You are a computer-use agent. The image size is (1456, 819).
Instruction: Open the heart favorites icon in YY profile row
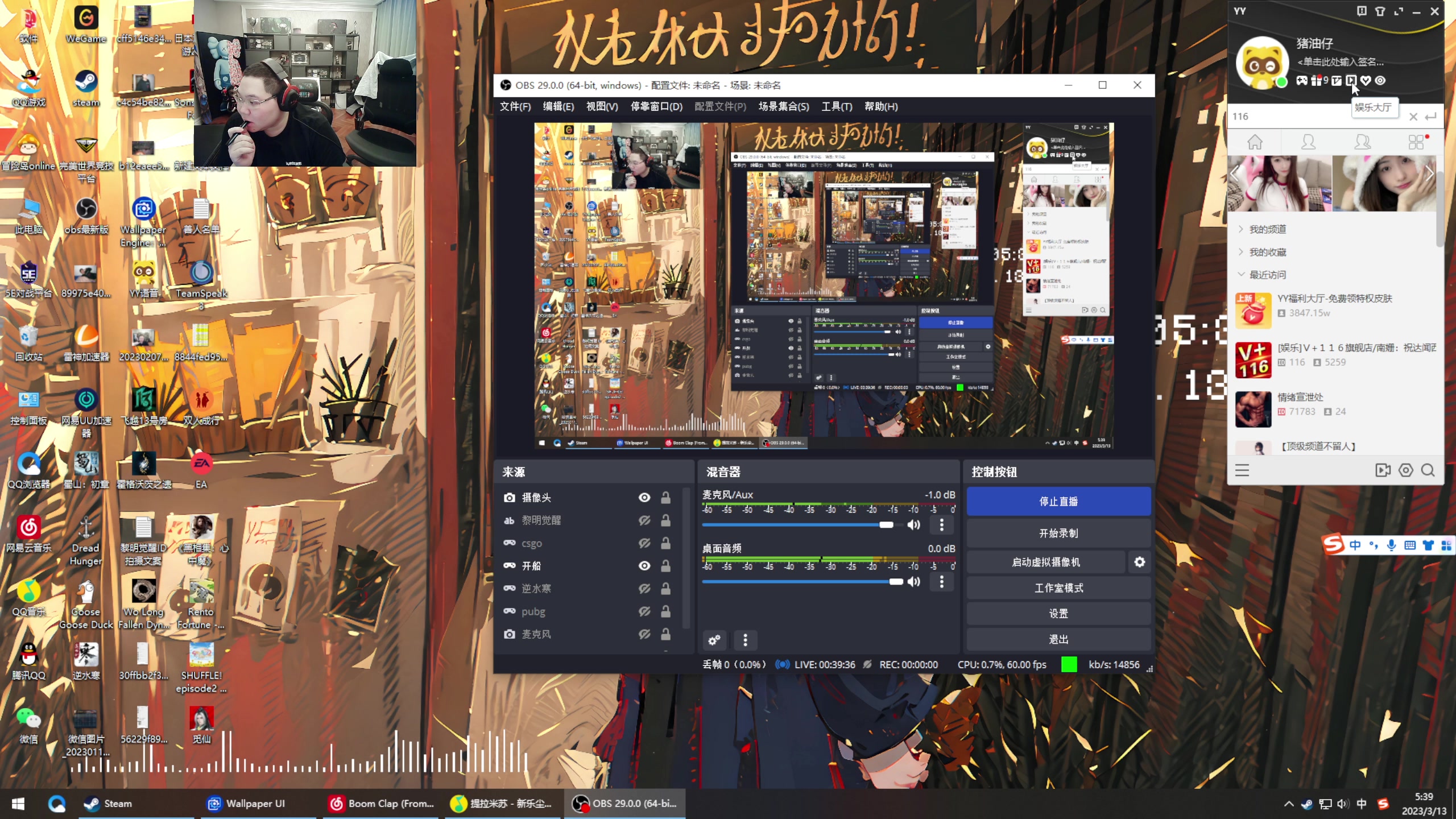[1367, 81]
